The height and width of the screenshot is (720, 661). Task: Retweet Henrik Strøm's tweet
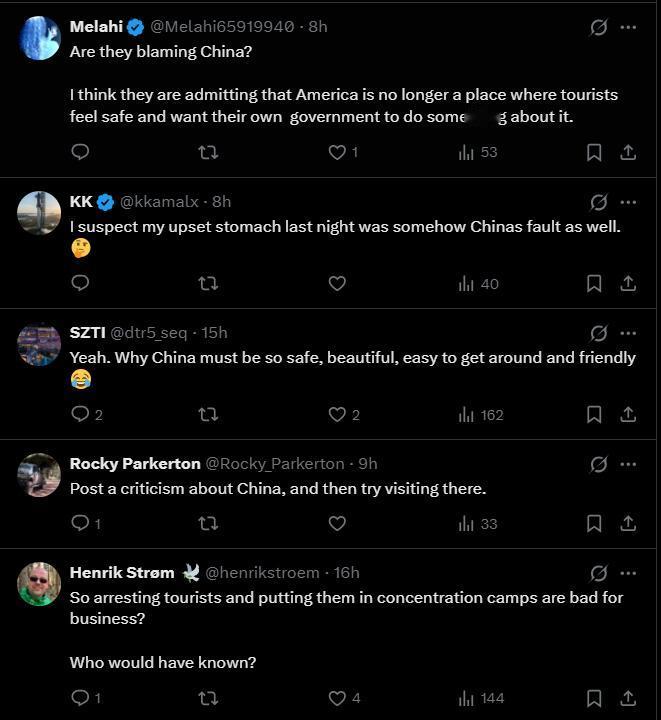pyautogui.click(x=208, y=698)
